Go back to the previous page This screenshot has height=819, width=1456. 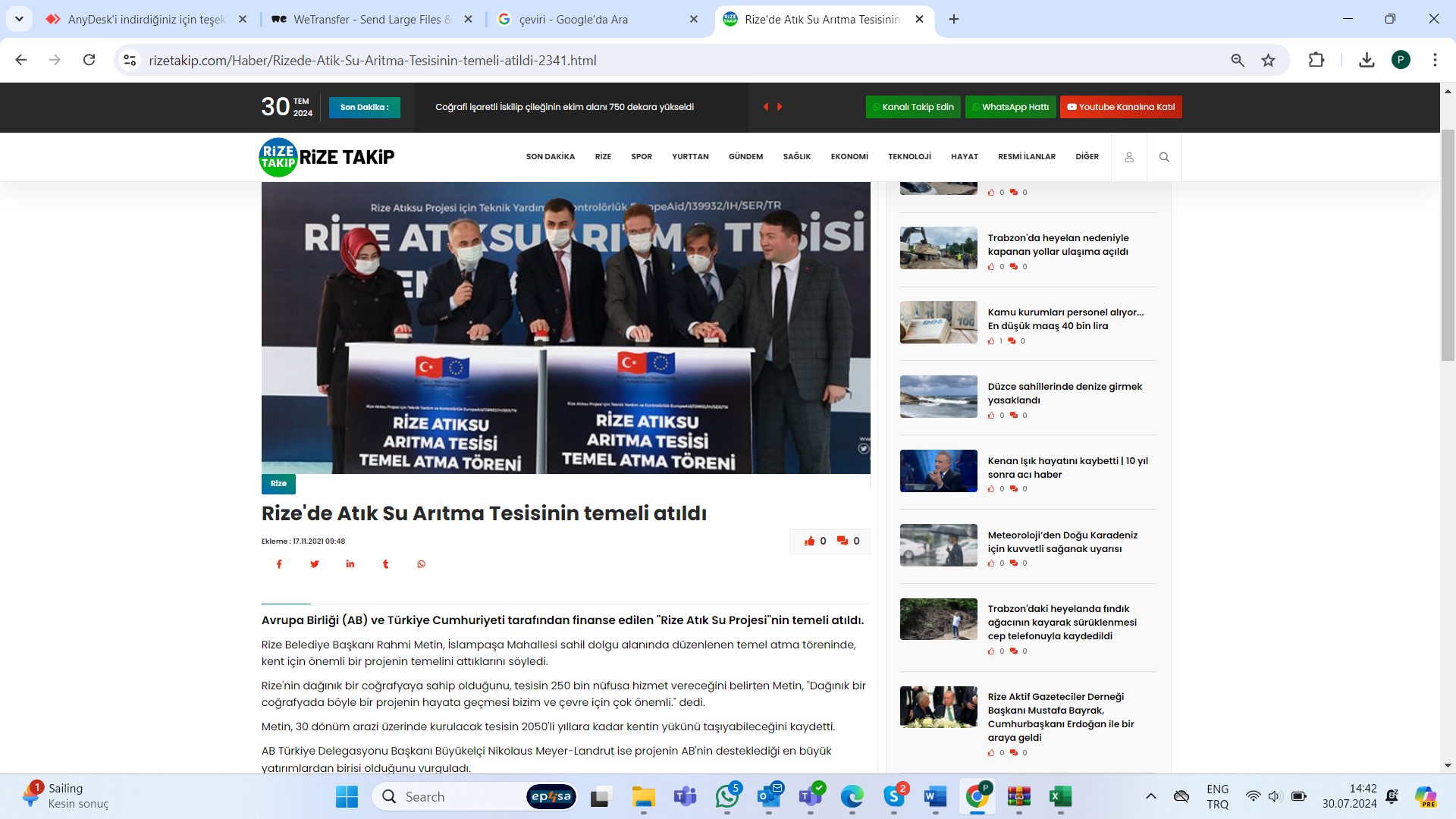coord(21,60)
